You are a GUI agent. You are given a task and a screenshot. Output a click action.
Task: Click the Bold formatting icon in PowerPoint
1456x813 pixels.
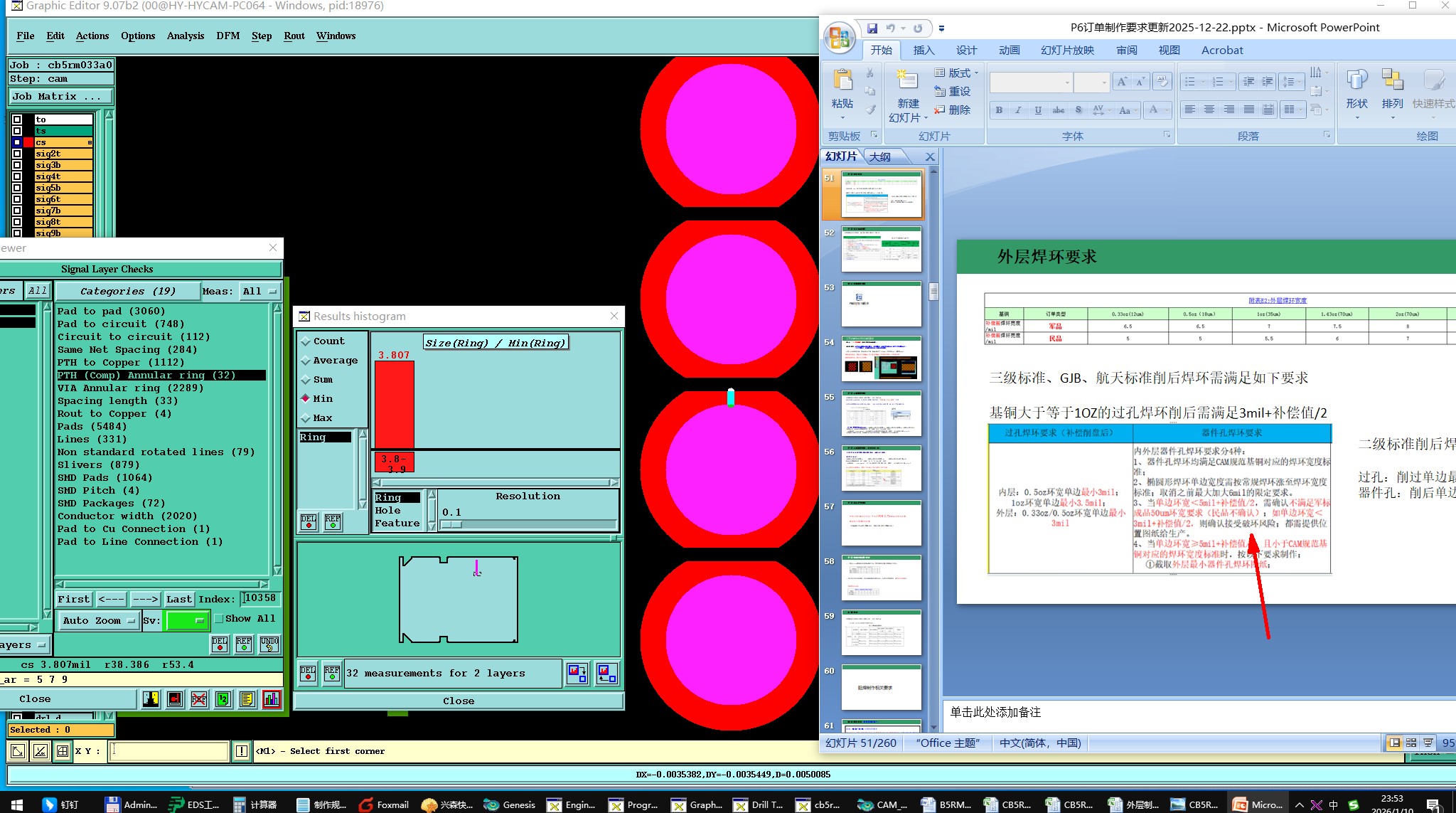pyautogui.click(x=999, y=110)
